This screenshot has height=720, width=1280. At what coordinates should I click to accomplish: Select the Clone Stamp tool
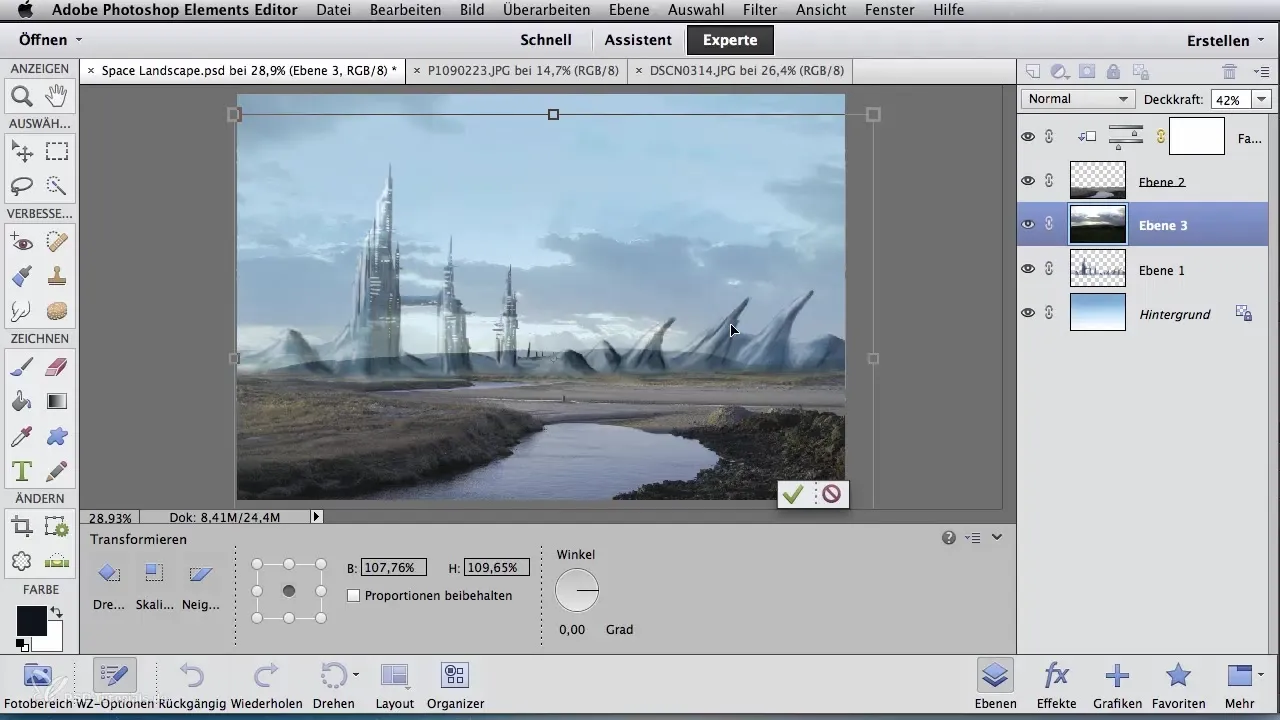(x=57, y=276)
